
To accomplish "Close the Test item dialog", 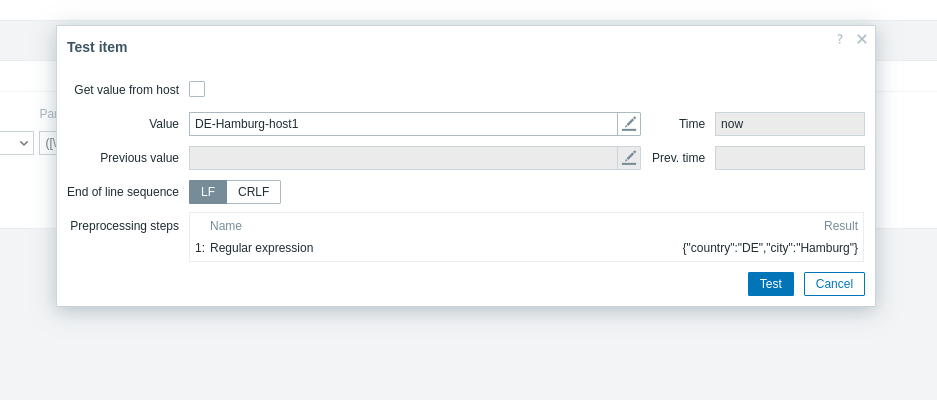I will pos(862,39).
